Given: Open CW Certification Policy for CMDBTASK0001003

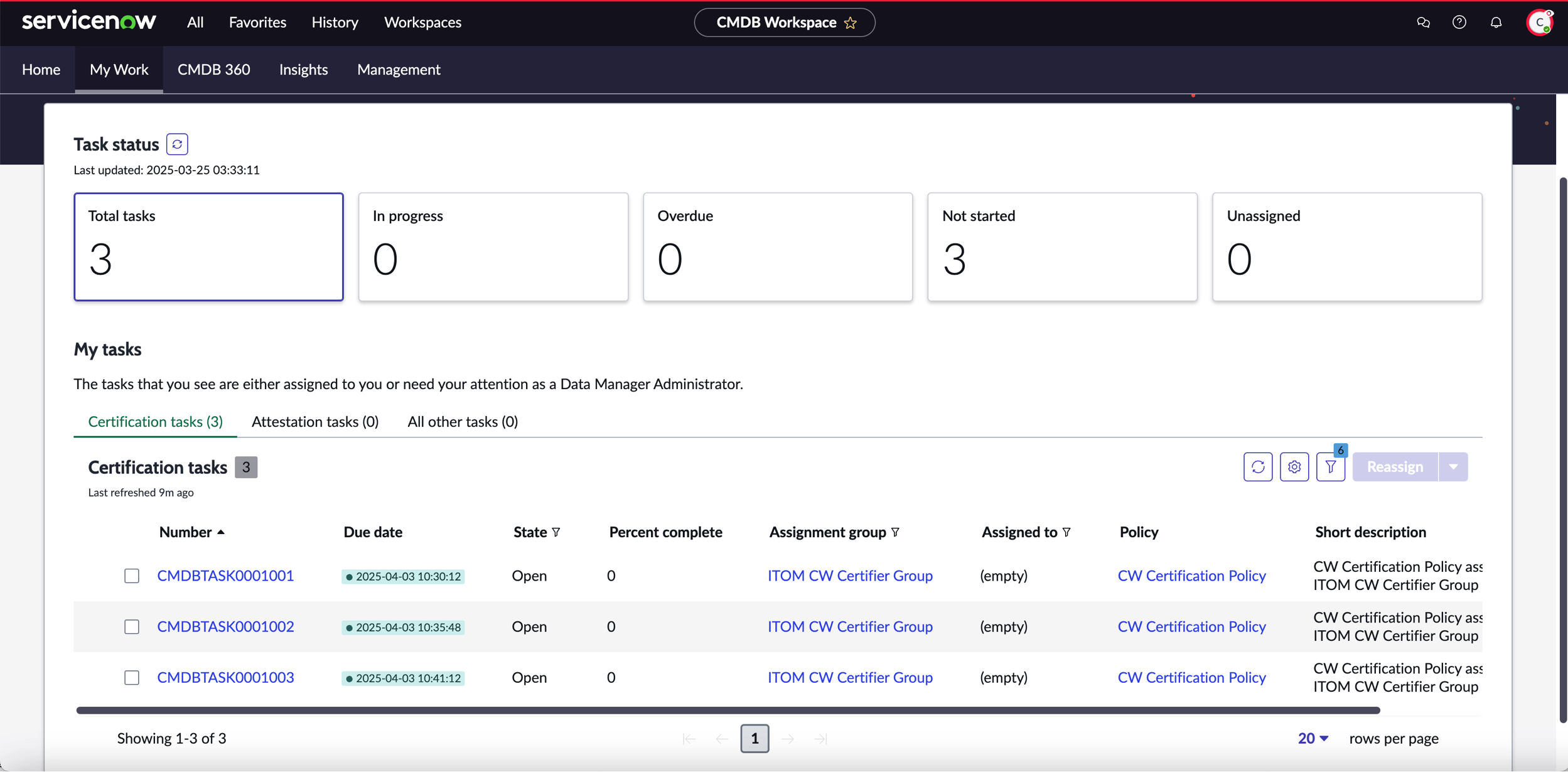Looking at the screenshot, I should tap(1191, 678).
